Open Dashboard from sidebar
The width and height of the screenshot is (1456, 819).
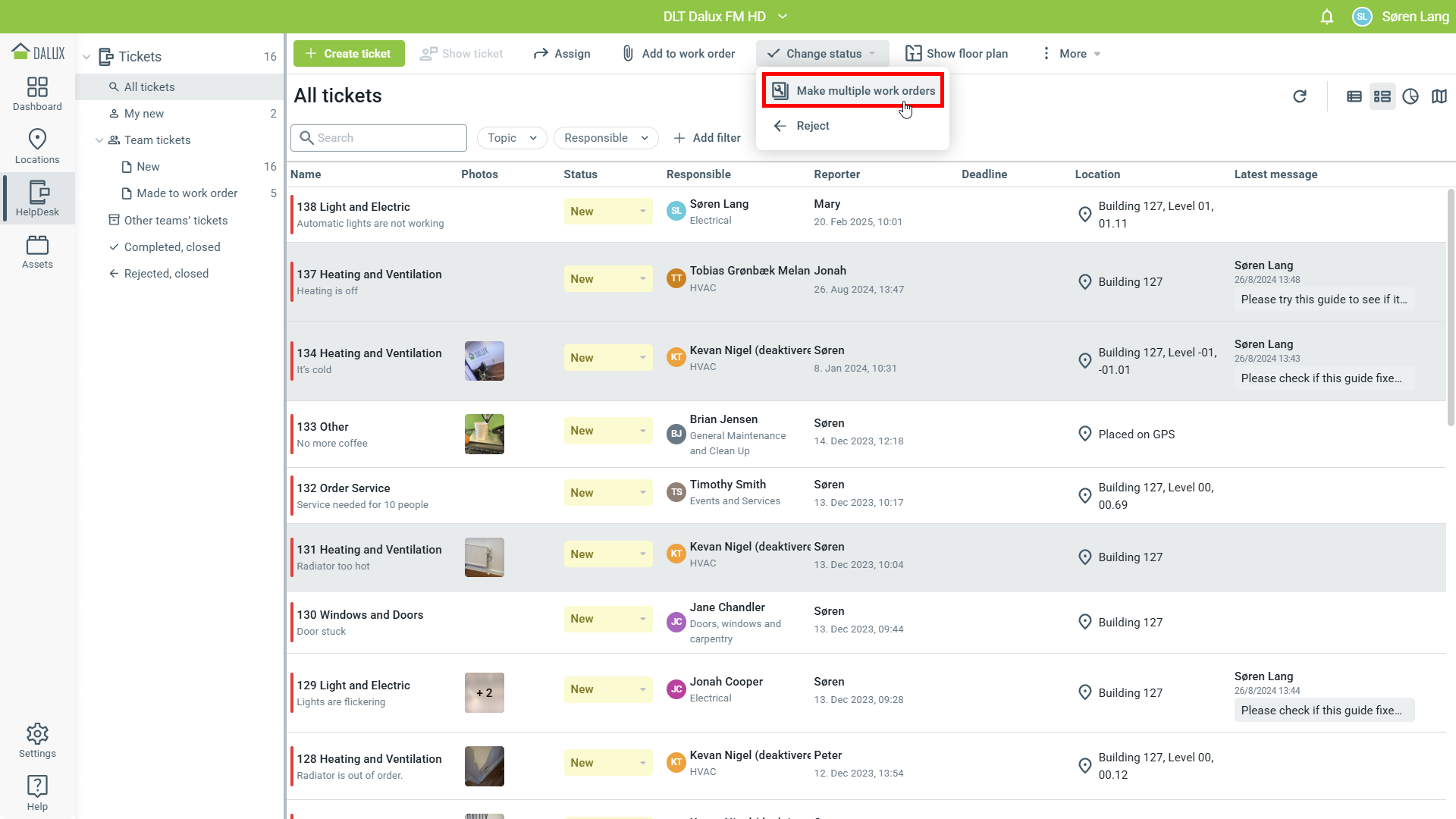[37, 94]
